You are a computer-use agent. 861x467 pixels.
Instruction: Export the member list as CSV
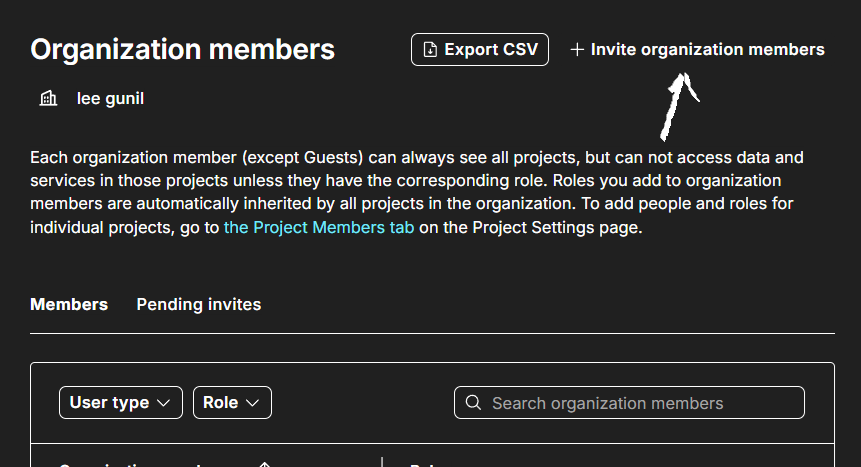click(x=480, y=49)
